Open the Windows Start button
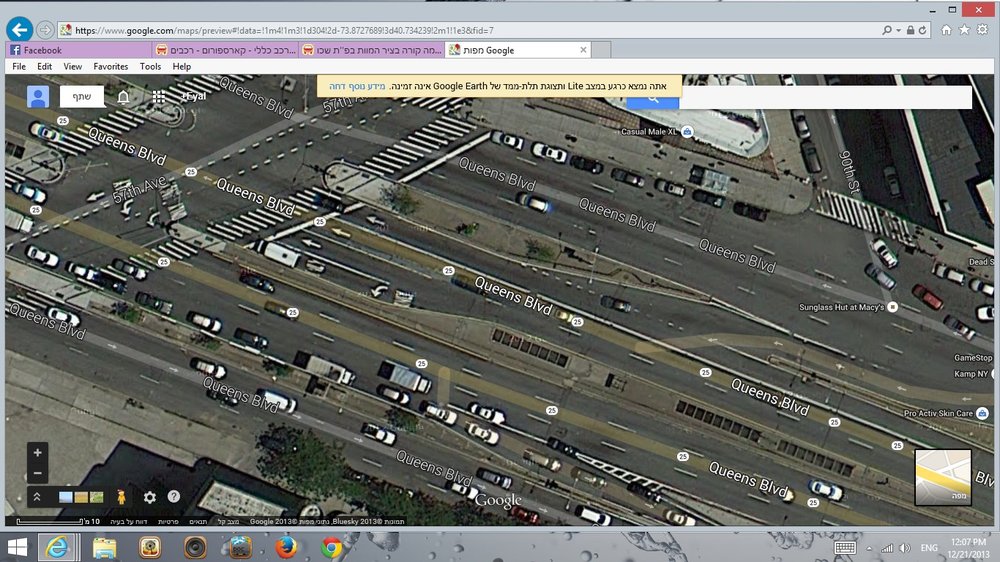 tap(17, 547)
